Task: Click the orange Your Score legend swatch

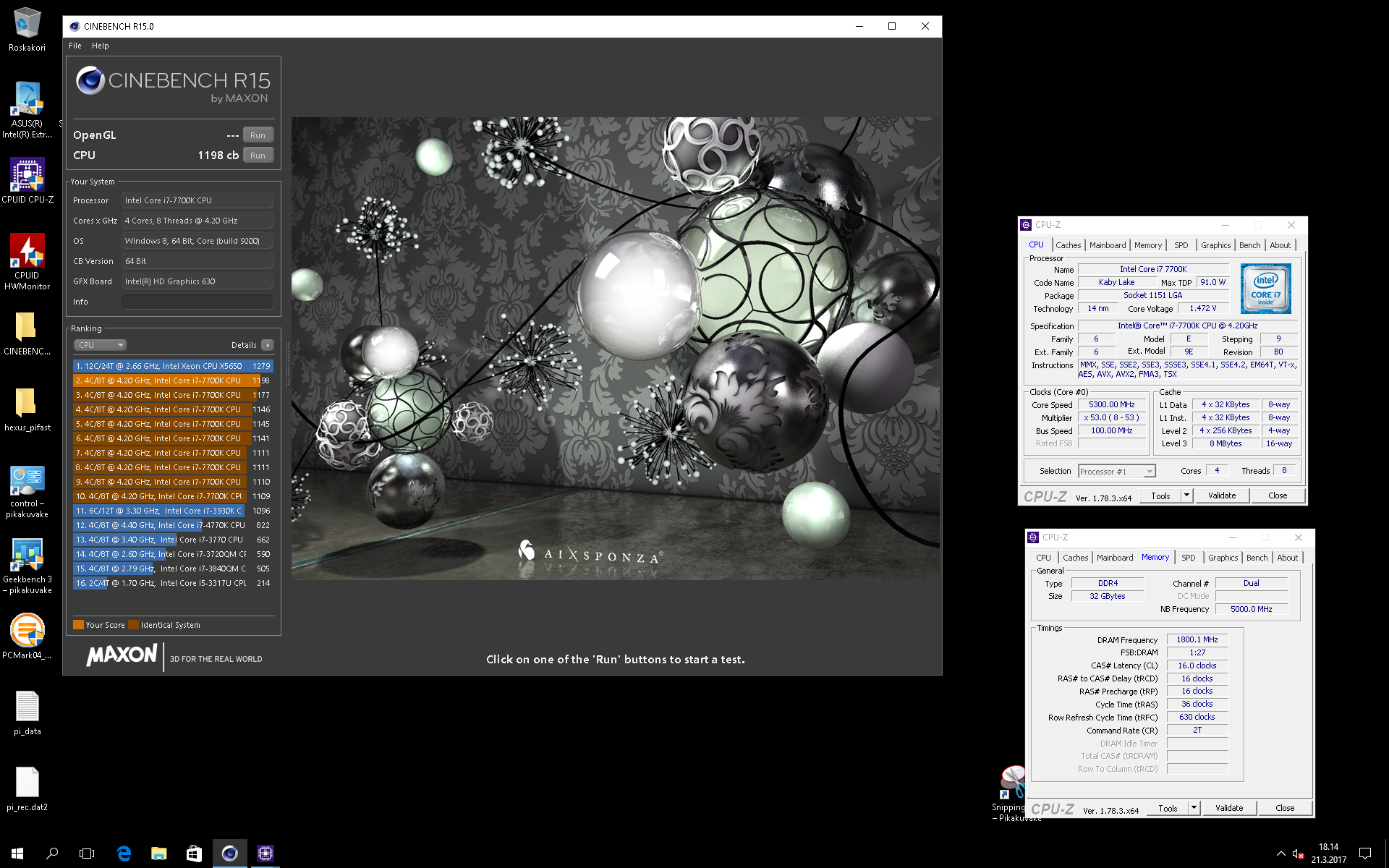Action: pos(78,625)
